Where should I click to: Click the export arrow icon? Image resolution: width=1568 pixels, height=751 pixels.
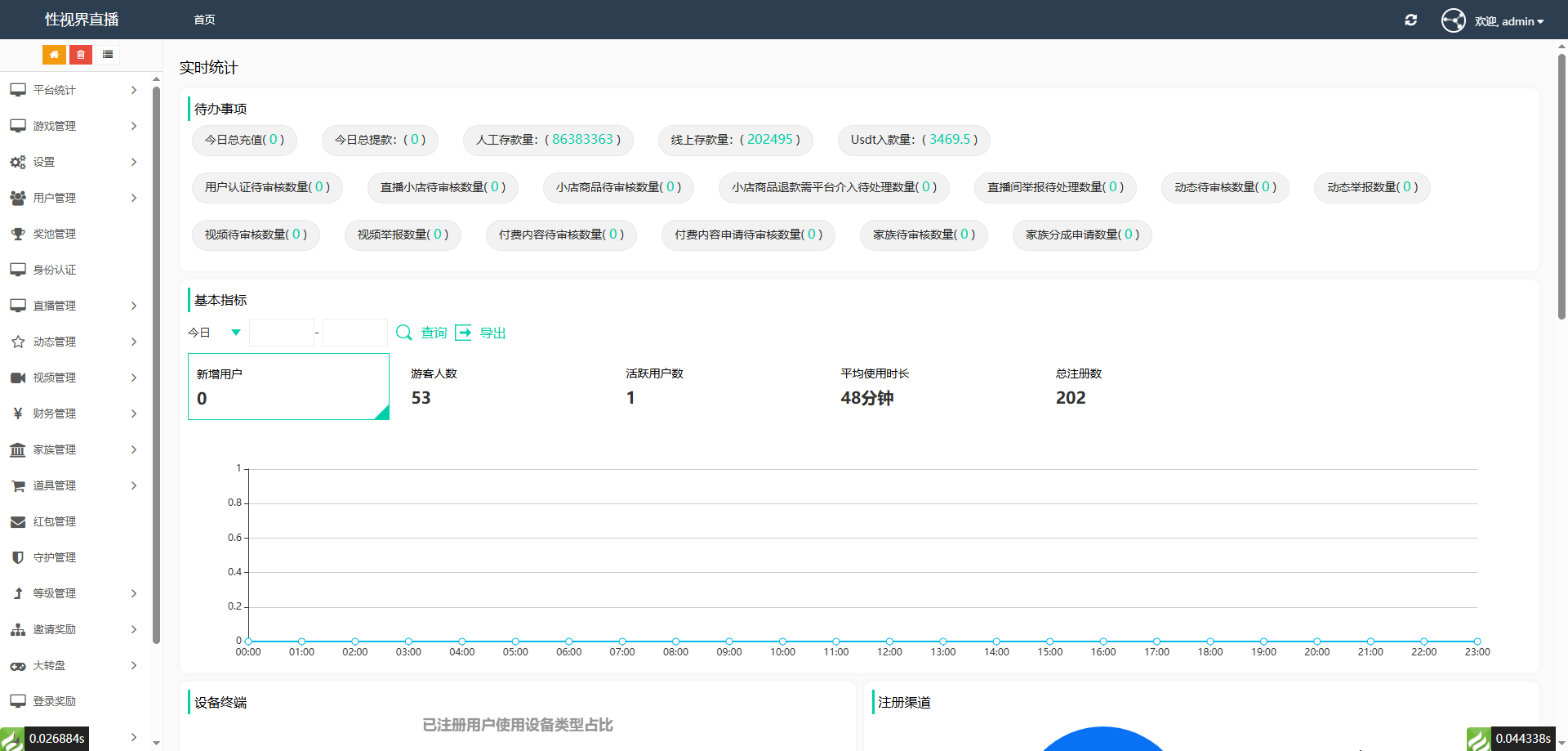(463, 333)
